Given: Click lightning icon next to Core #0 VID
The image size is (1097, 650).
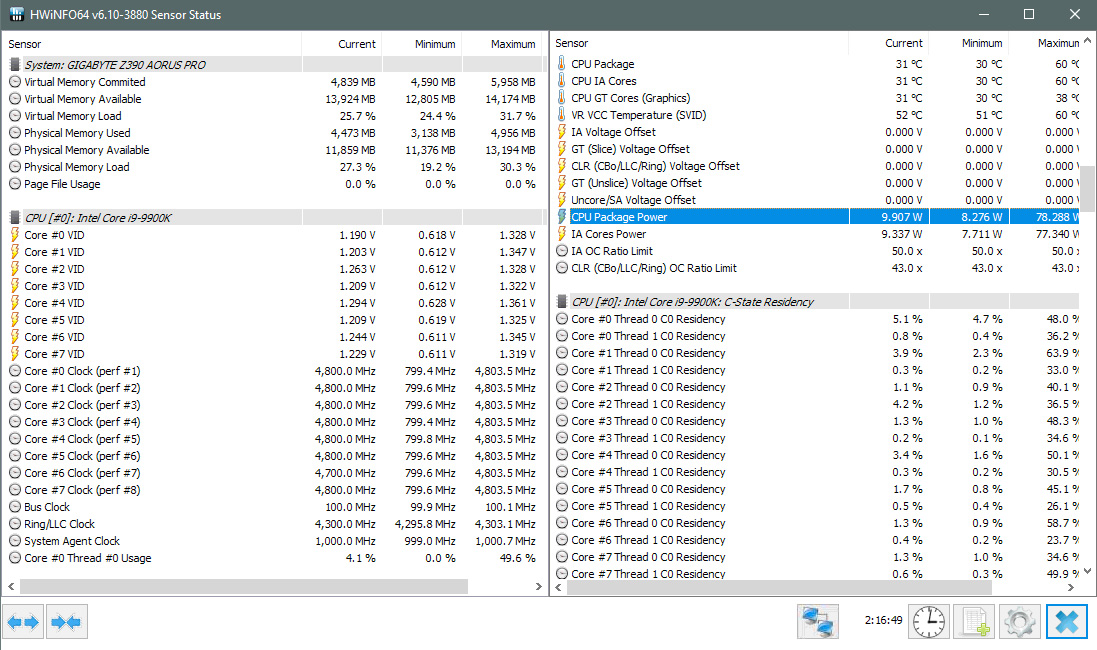Looking at the screenshot, I should [x=15, y=234].
